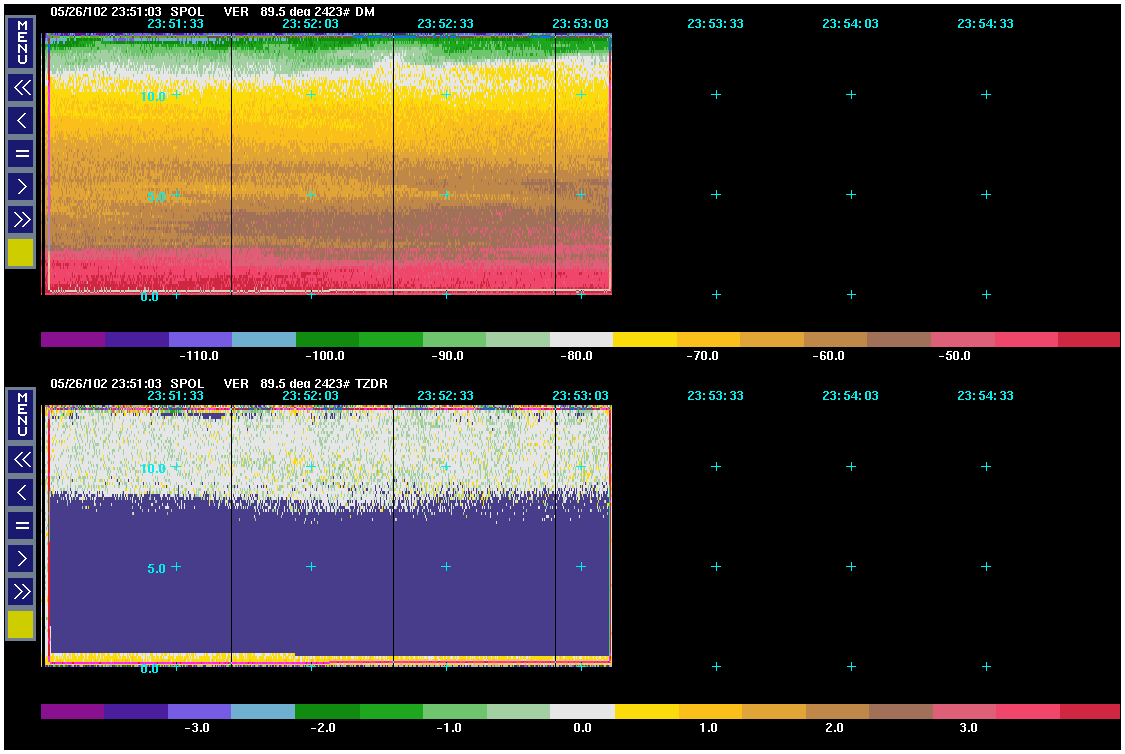
Task: Click the 23:54:03 time label above TZDR plot
Action: (850, 396)
